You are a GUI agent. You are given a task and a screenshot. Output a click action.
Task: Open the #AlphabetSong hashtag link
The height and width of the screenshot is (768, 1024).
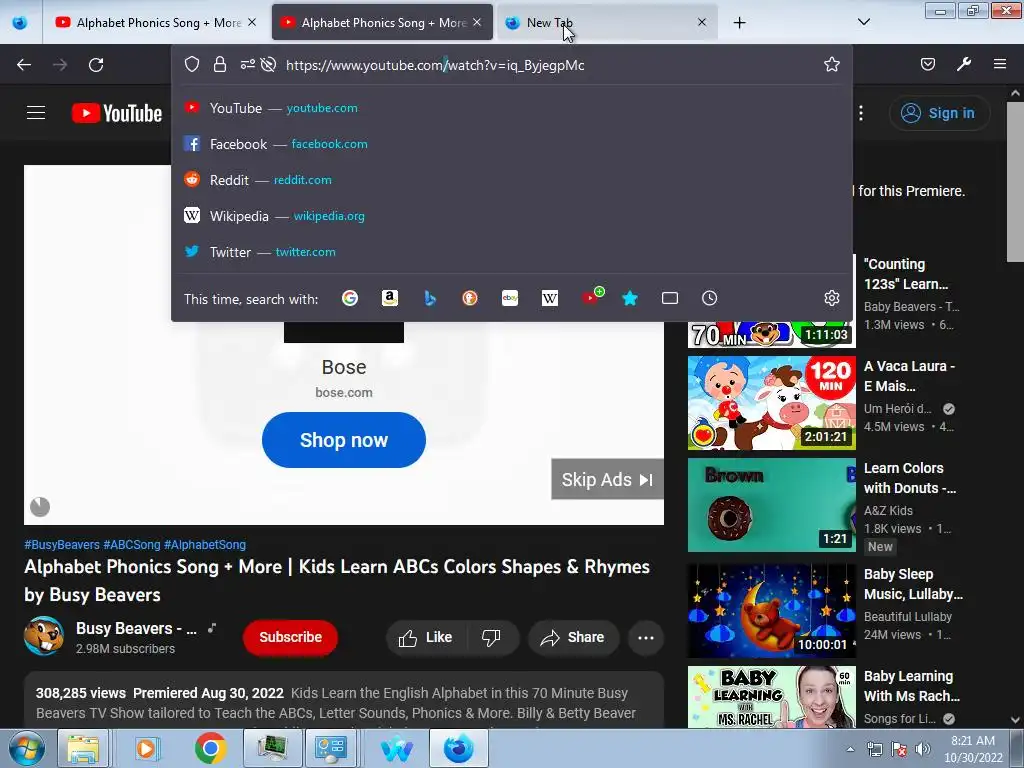point(205,545)
